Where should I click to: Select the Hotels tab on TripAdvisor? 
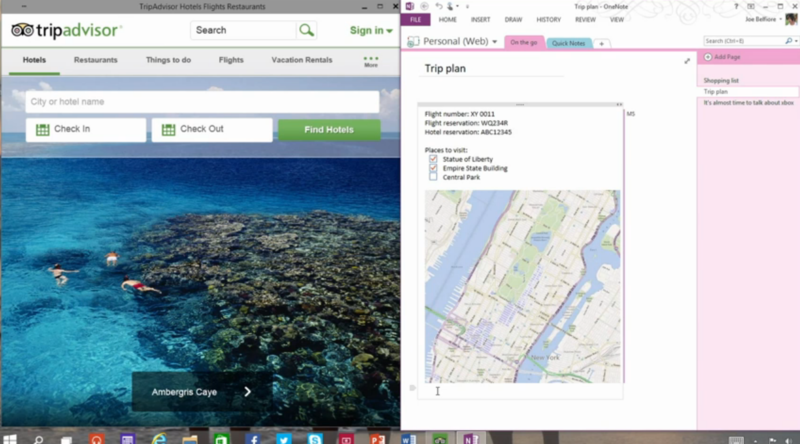point(34,60)
